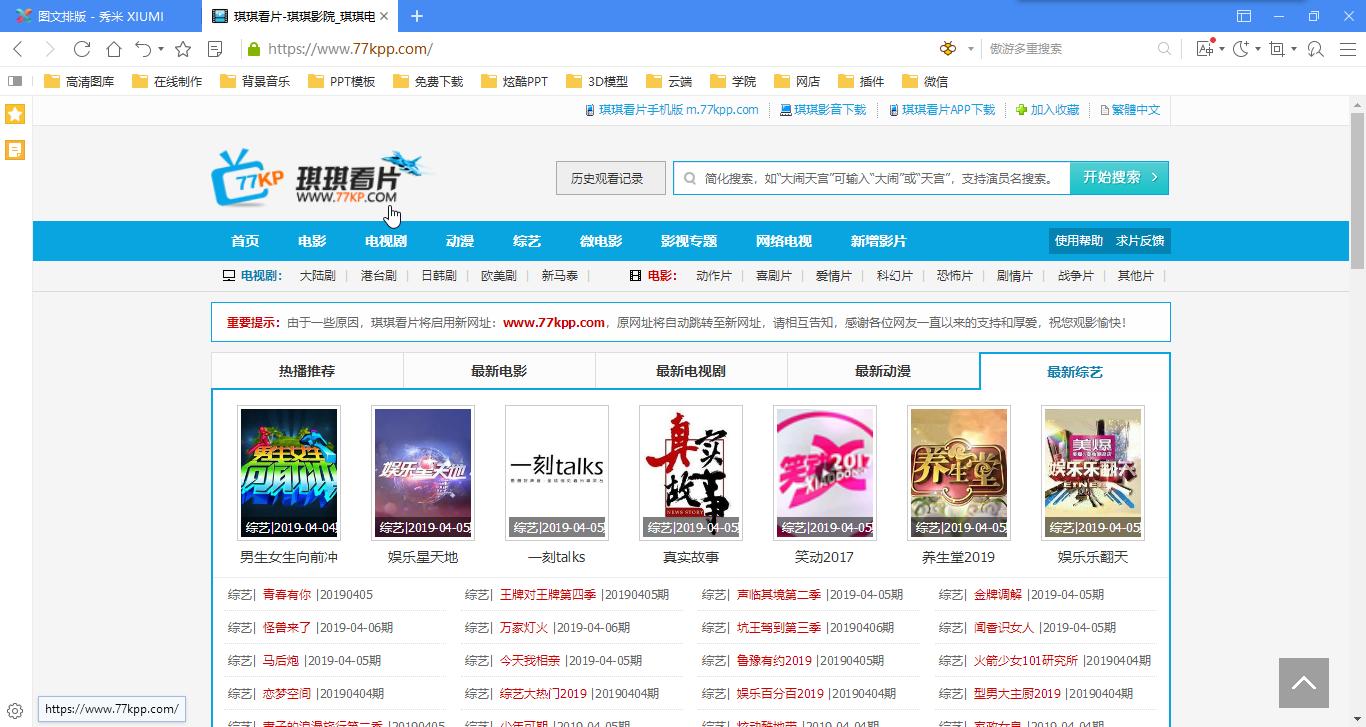Click the 77KP TV logo on the page
Viewport: 1366px width, 727px height.
[246, 178]
